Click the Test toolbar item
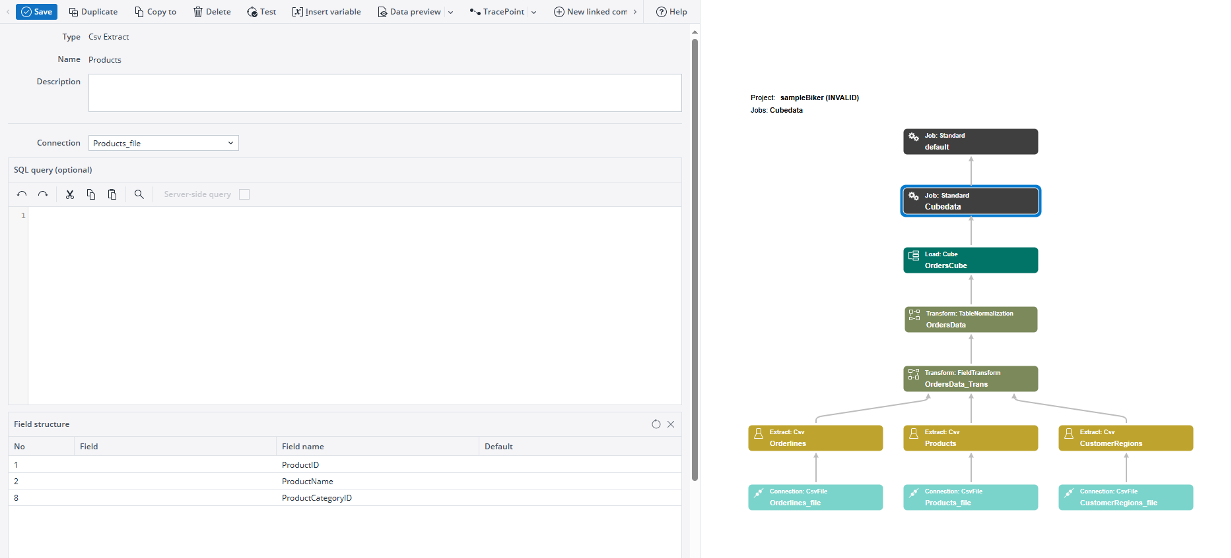 261,12
